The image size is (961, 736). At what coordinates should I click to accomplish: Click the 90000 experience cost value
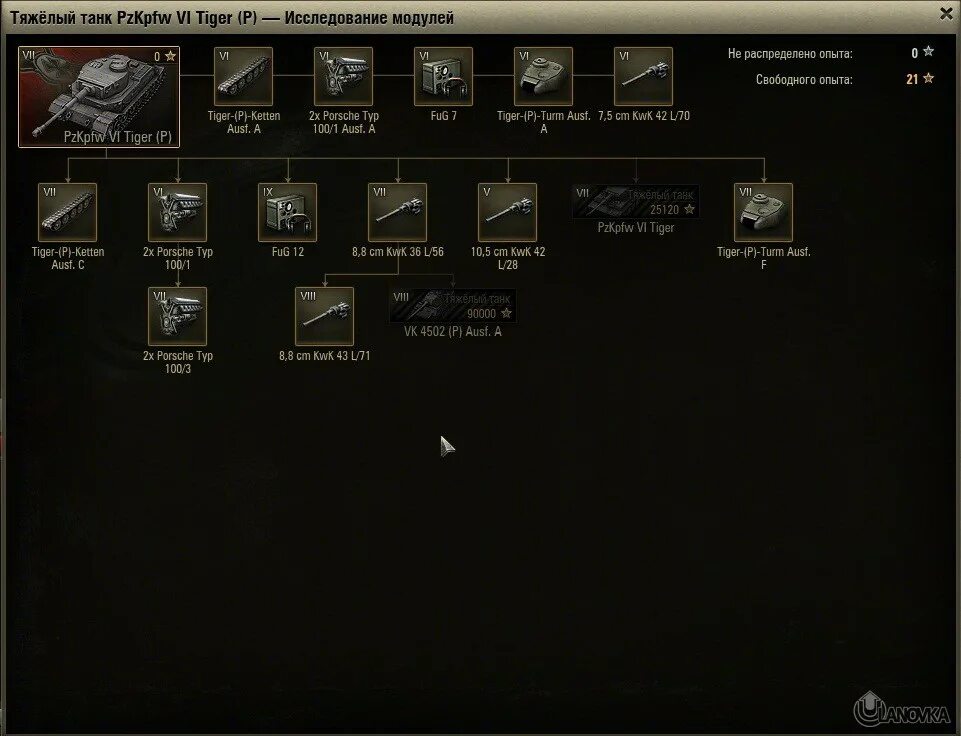pos(481,314)
